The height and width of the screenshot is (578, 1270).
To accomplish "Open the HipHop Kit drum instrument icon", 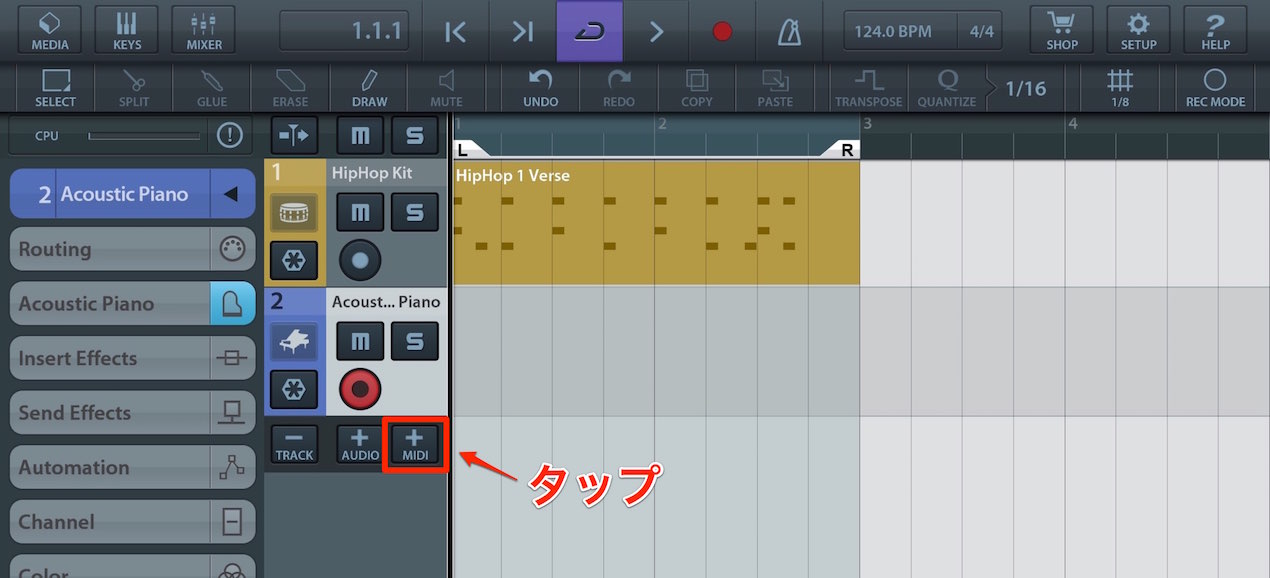I will 294,212.
